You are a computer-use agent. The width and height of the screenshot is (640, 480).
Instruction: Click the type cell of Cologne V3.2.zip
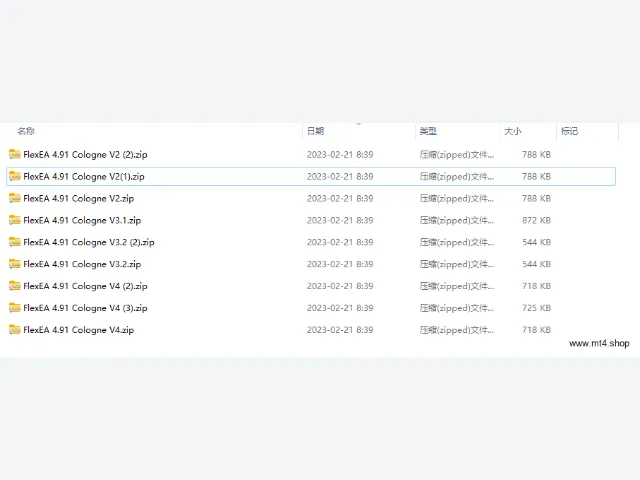[x=457, y=264]
